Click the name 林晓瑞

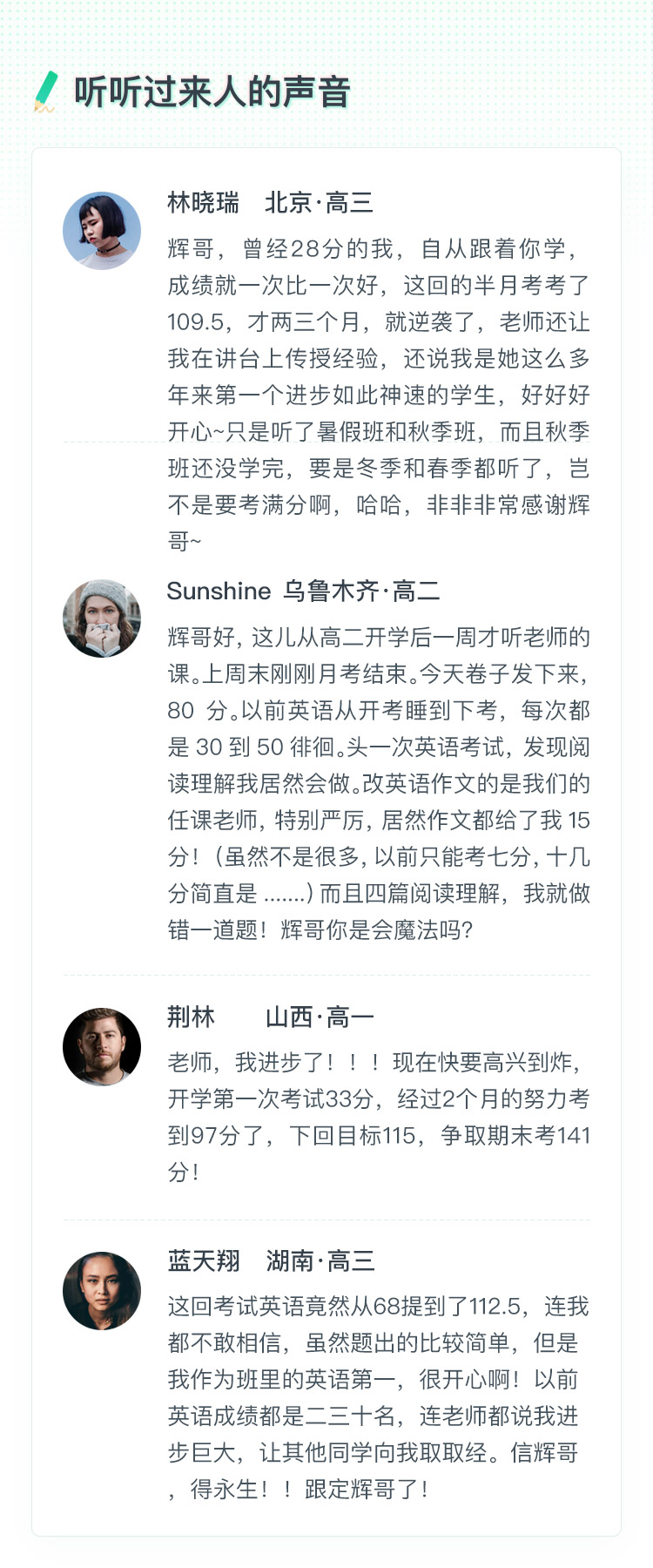point(203,203)
